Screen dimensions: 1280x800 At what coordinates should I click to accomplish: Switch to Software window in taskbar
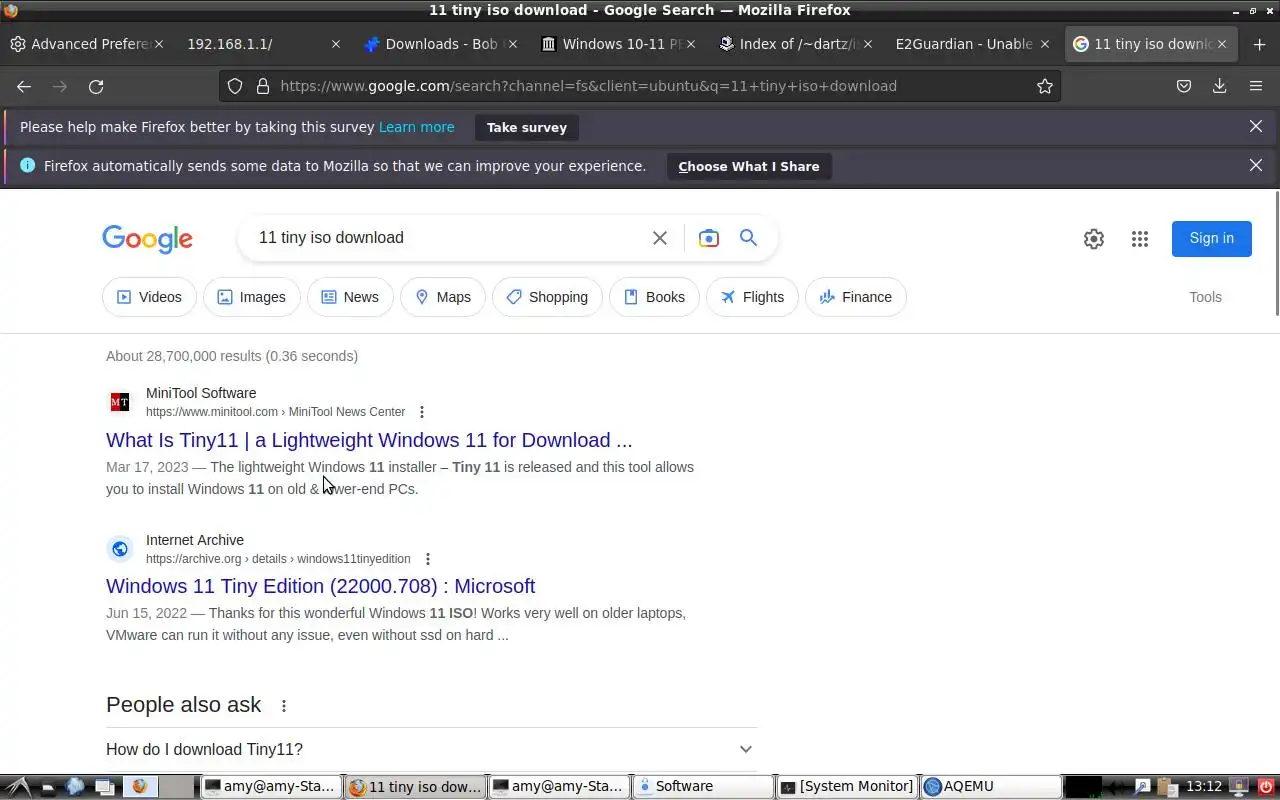pos(703,787)
